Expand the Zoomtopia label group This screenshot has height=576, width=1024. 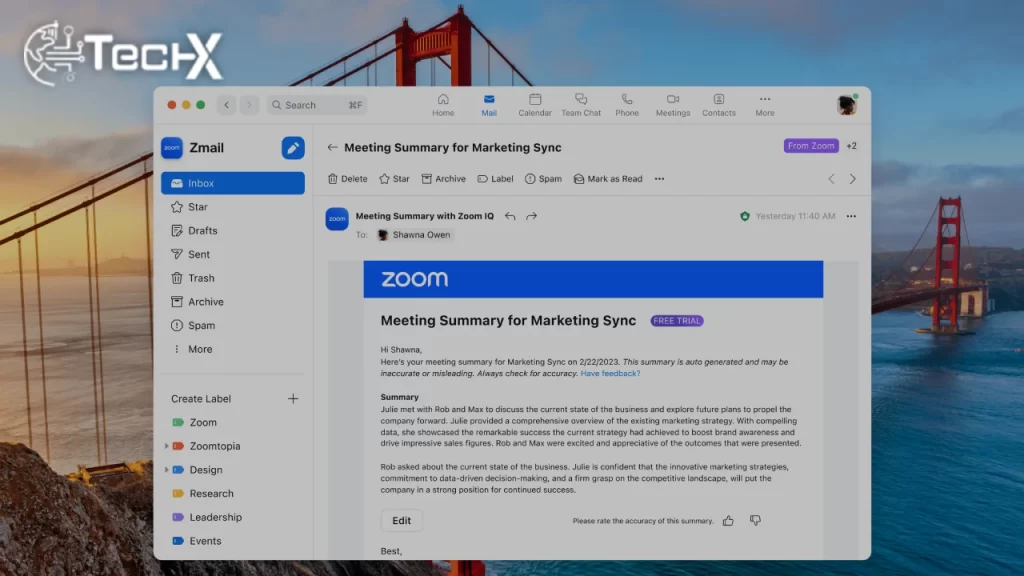168,446
